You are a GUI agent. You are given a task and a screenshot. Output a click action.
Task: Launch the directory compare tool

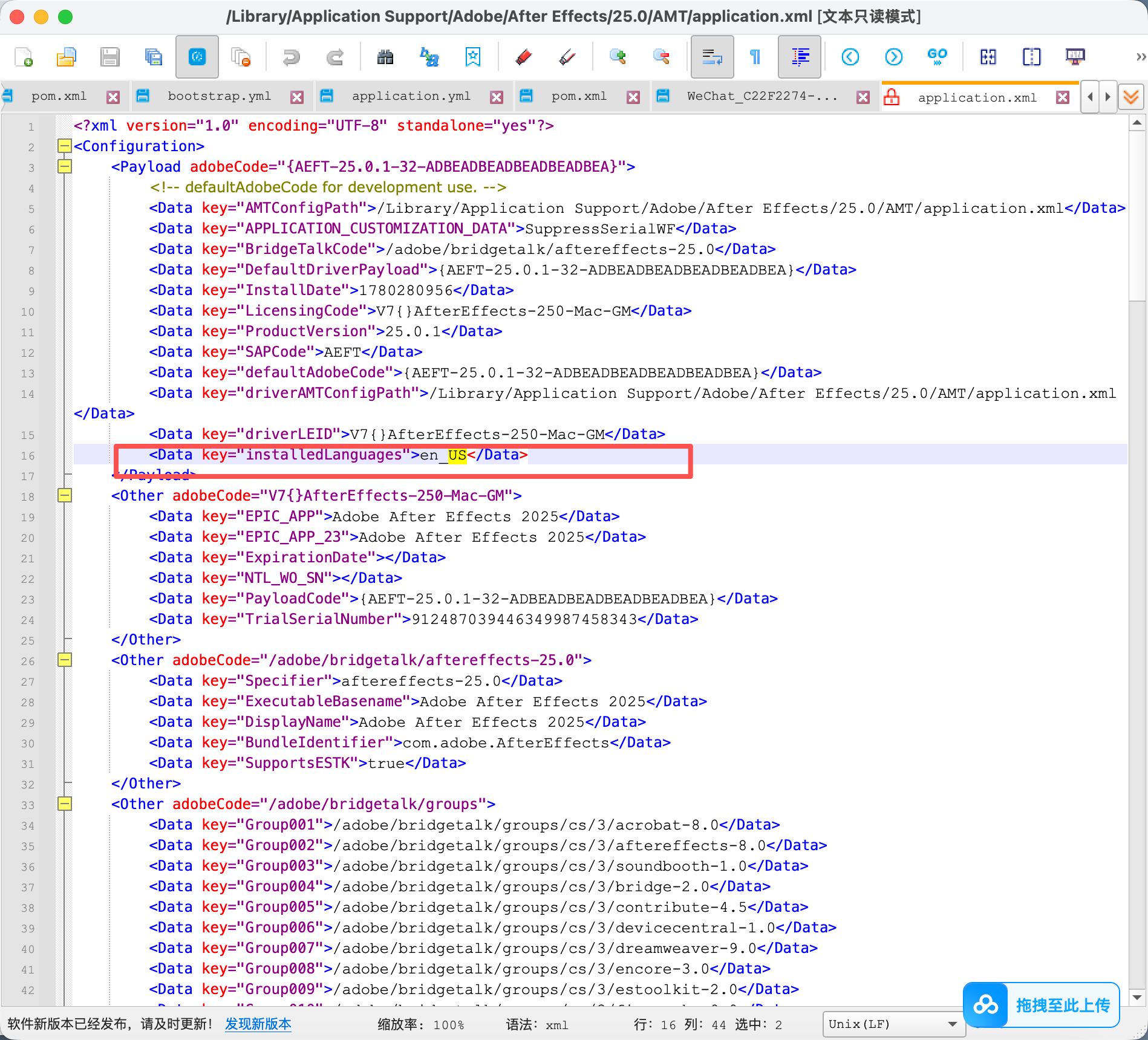point(1032,57)
